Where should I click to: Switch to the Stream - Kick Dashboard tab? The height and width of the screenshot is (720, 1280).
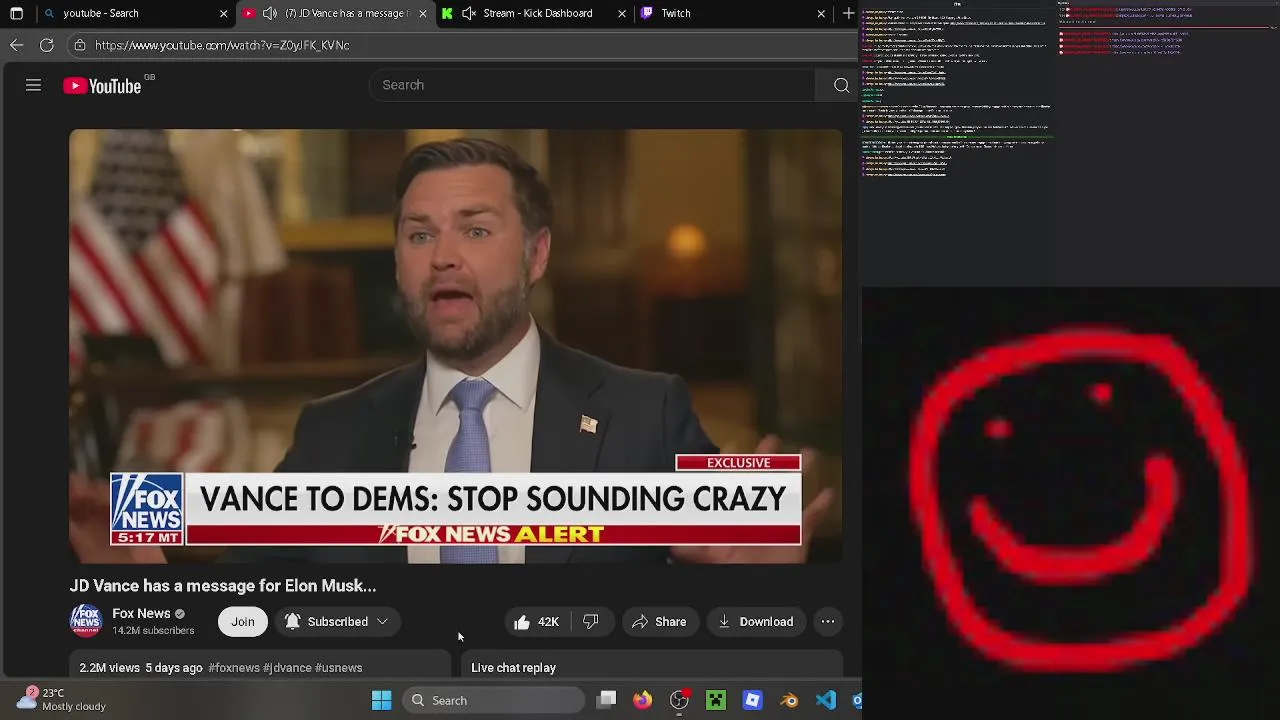[x=536, y=13]
